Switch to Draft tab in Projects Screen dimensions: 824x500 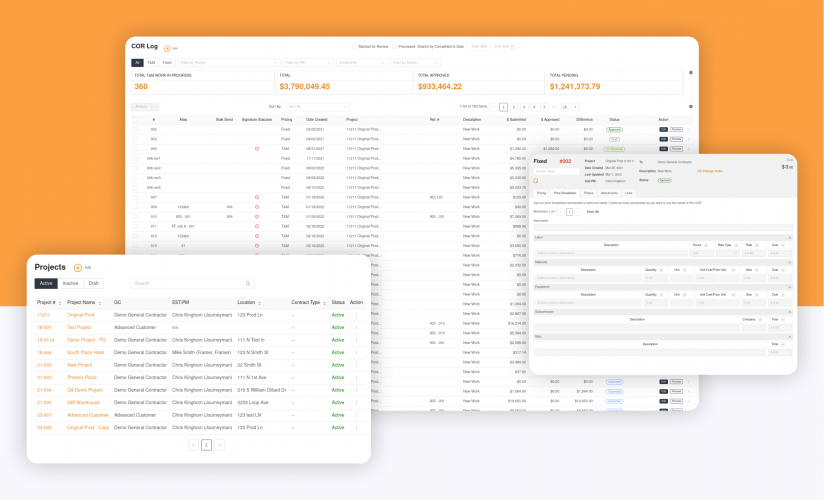pyautogui.click(x=94, y=283)
